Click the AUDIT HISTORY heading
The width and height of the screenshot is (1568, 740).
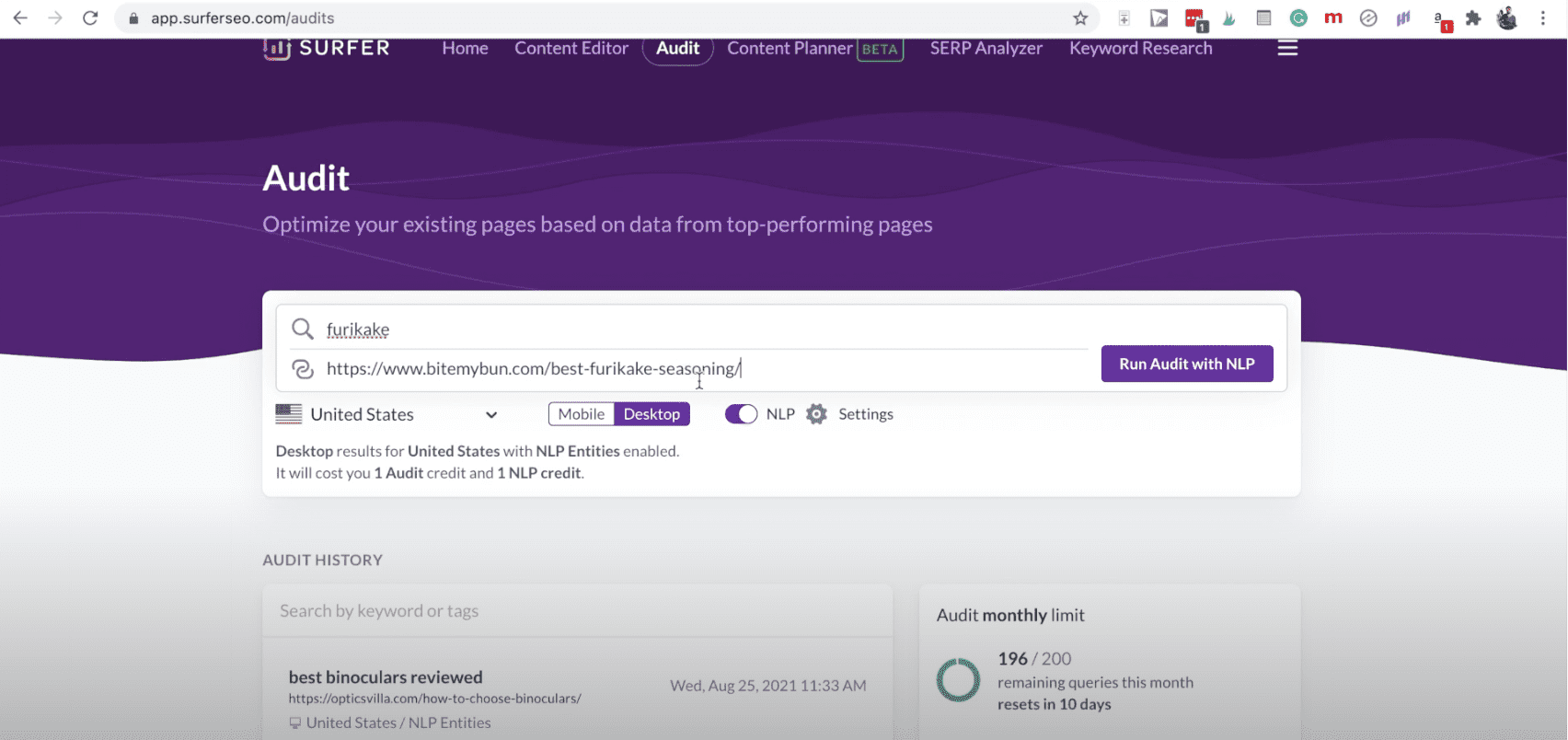tap(322, 560)
